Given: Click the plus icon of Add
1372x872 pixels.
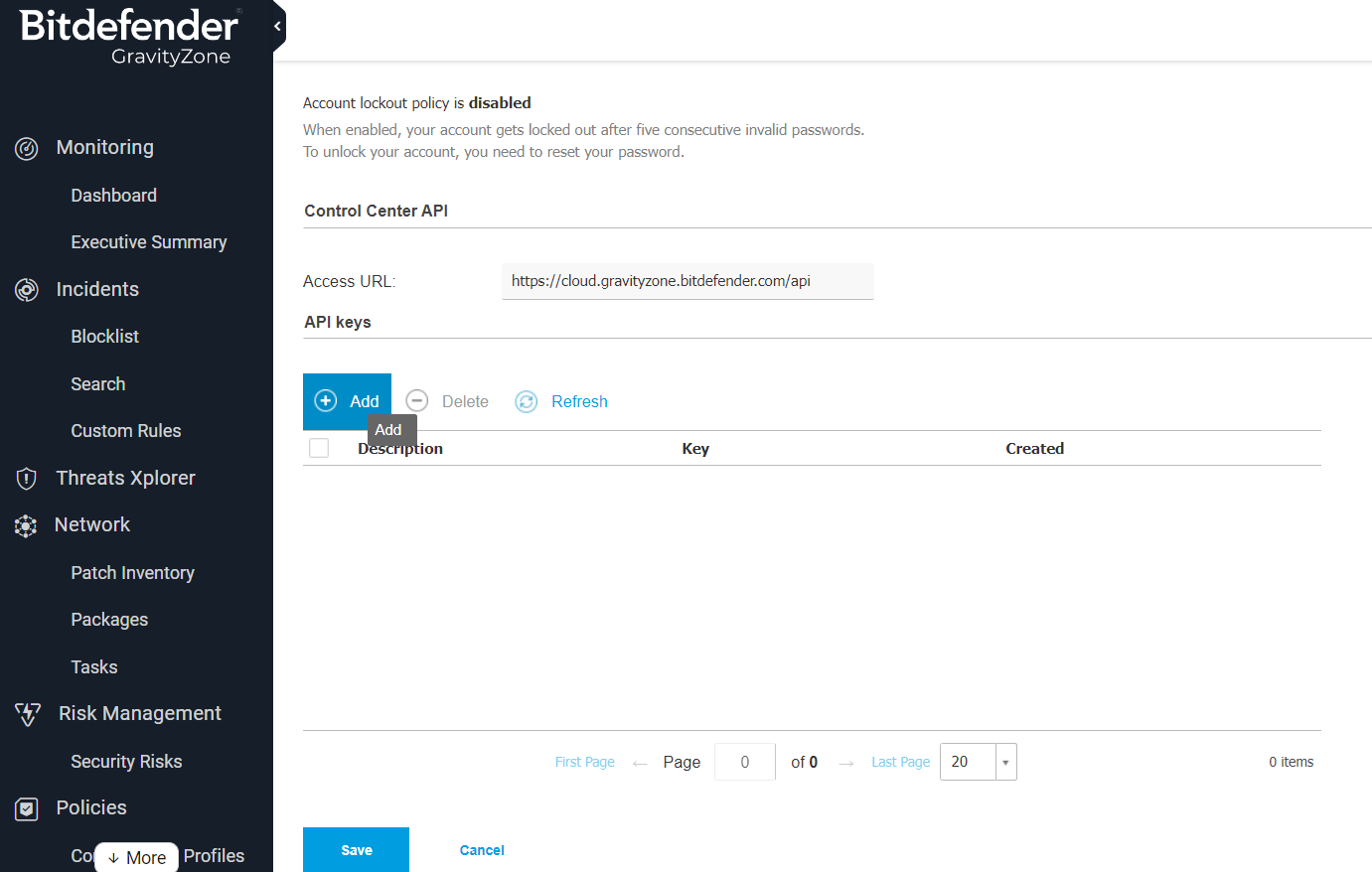Looking at the screenshot, I should (326, 400).
